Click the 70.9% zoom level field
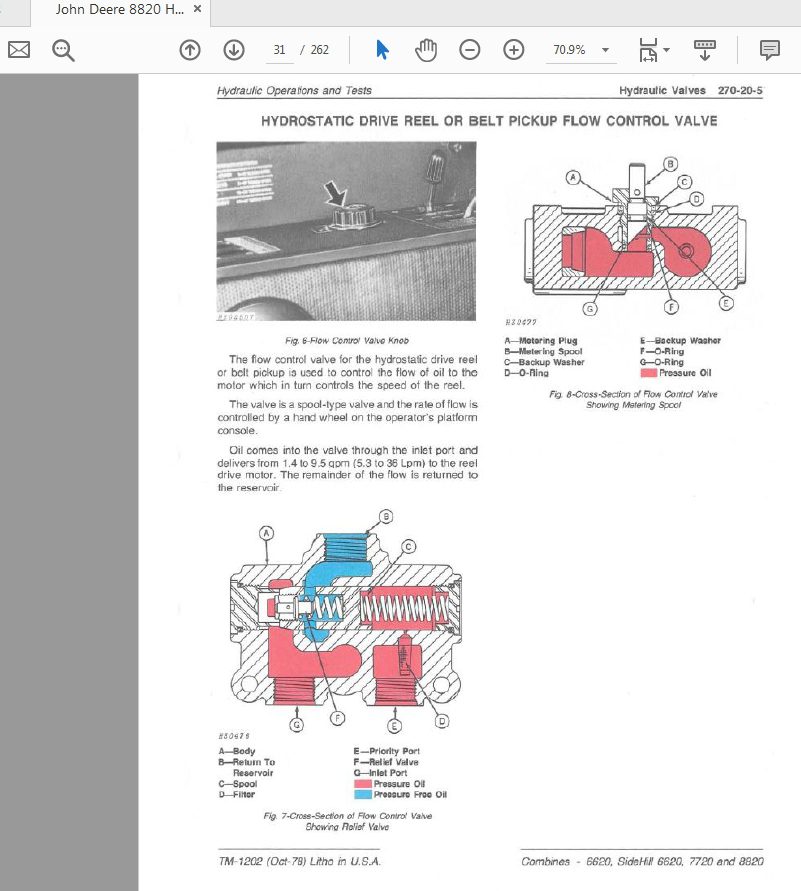 coord(570,50)
